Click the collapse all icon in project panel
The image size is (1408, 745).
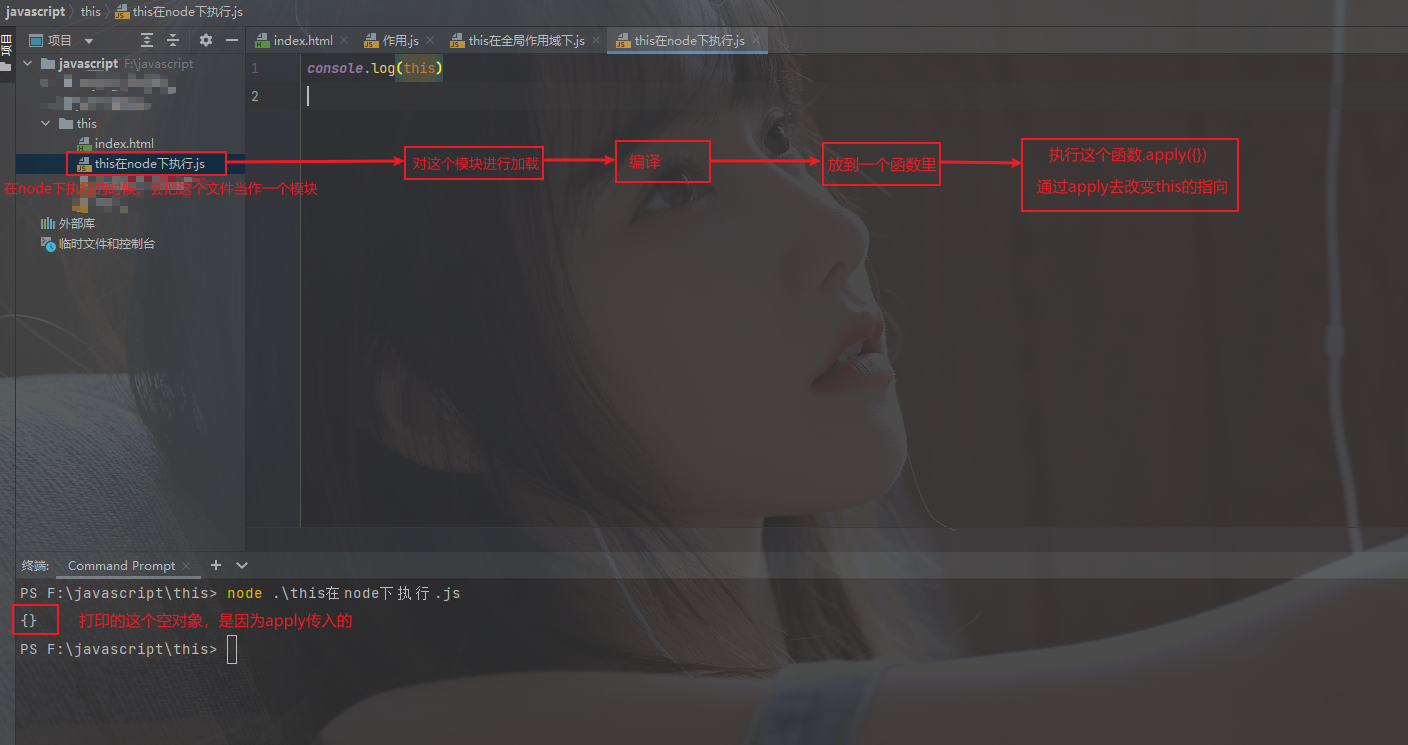pyautogui.click(x=173, y=40)
